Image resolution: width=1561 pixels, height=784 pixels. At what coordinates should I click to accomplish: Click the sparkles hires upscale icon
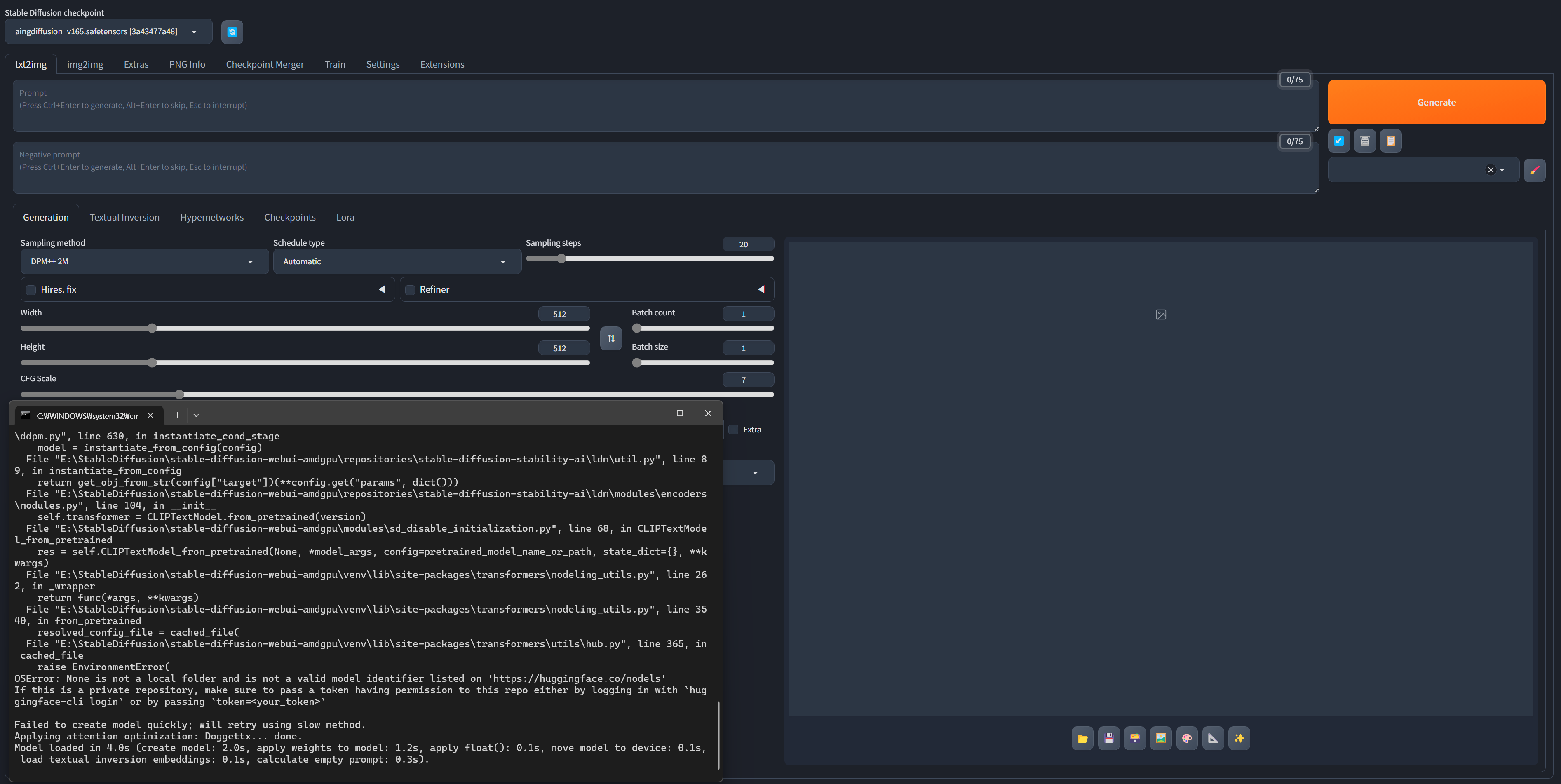pyautogui.click(x=1239, y=738)
